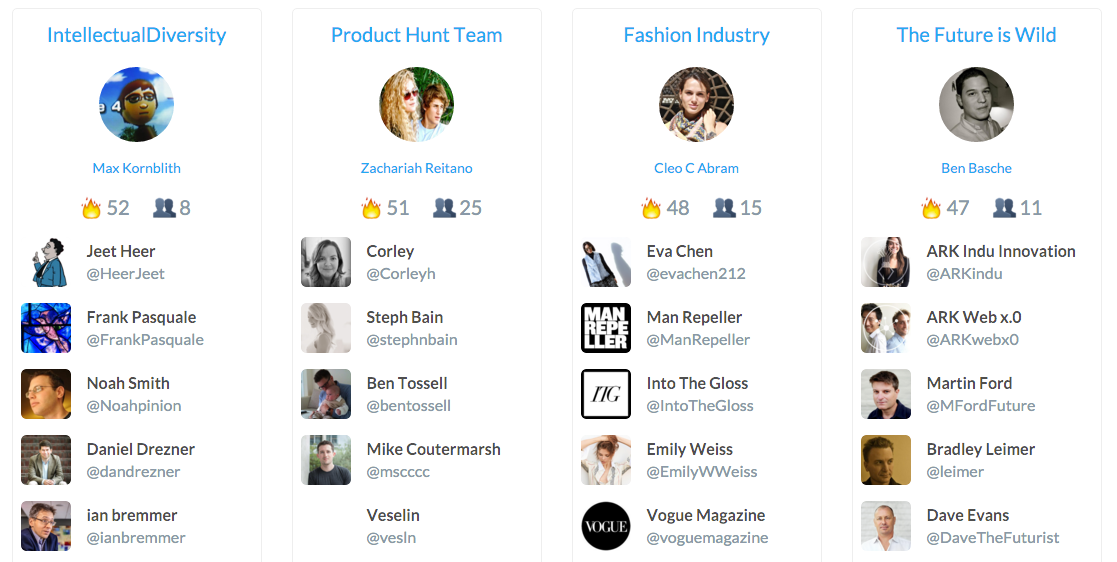1117x562 pixels.
Task: Select the @DaveTheFuturist handle
Action: pos(993,538)
